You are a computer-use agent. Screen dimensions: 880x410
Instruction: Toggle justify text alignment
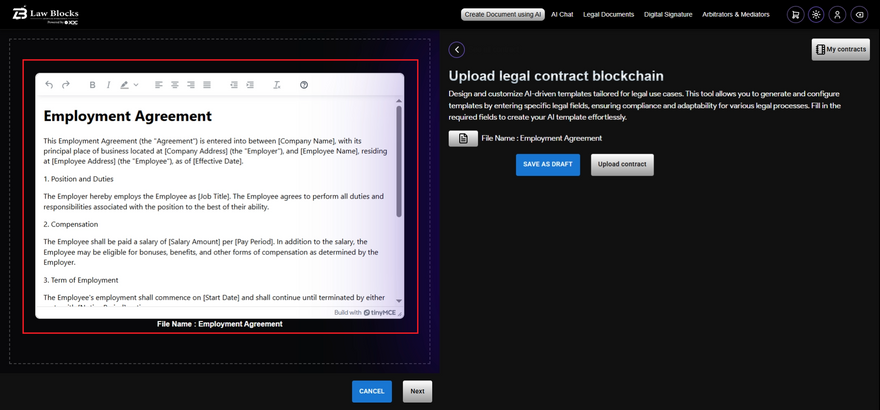coord(206,85)
